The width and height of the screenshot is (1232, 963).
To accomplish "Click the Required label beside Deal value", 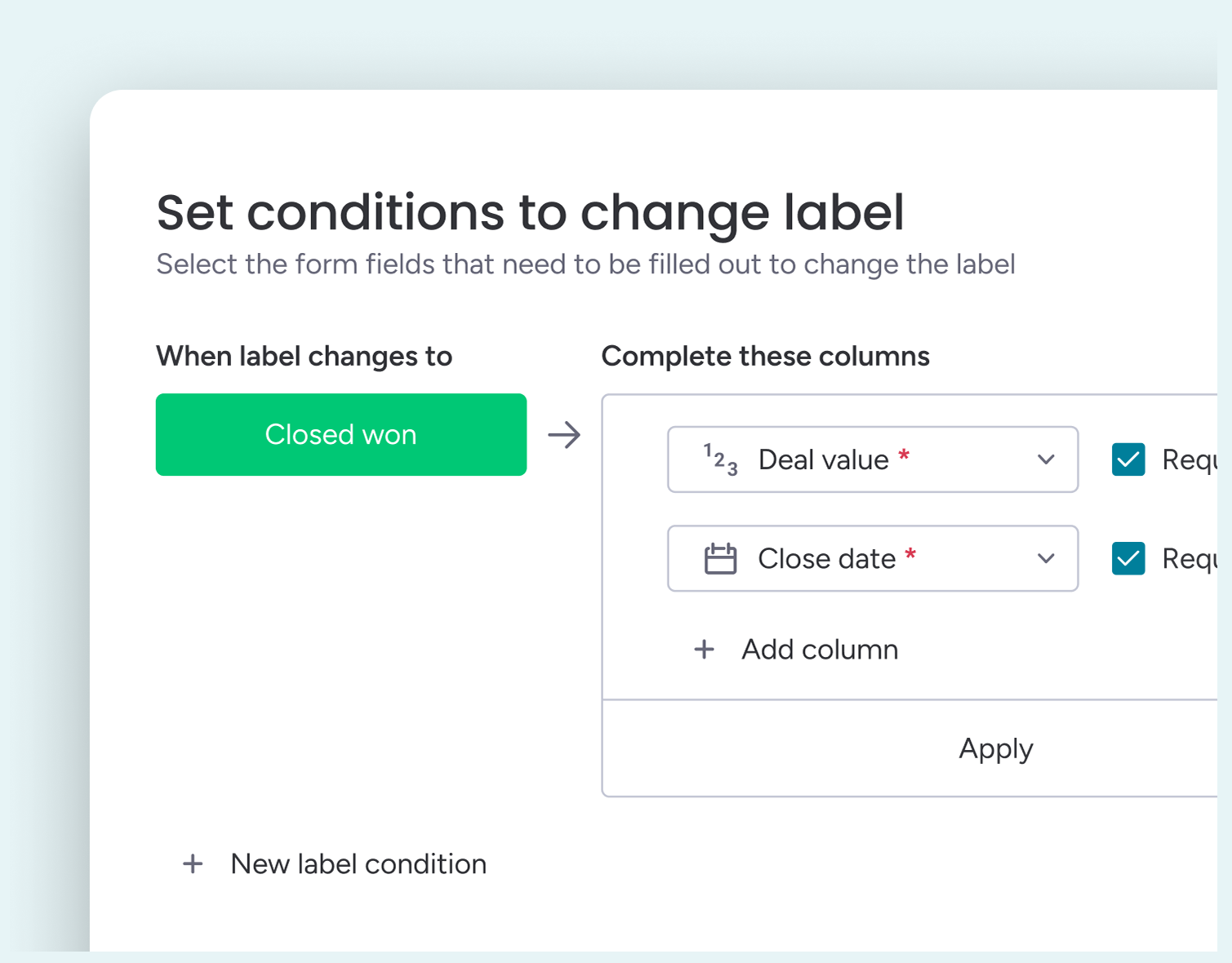I will pyautogui.click(x=1190, y=459).
